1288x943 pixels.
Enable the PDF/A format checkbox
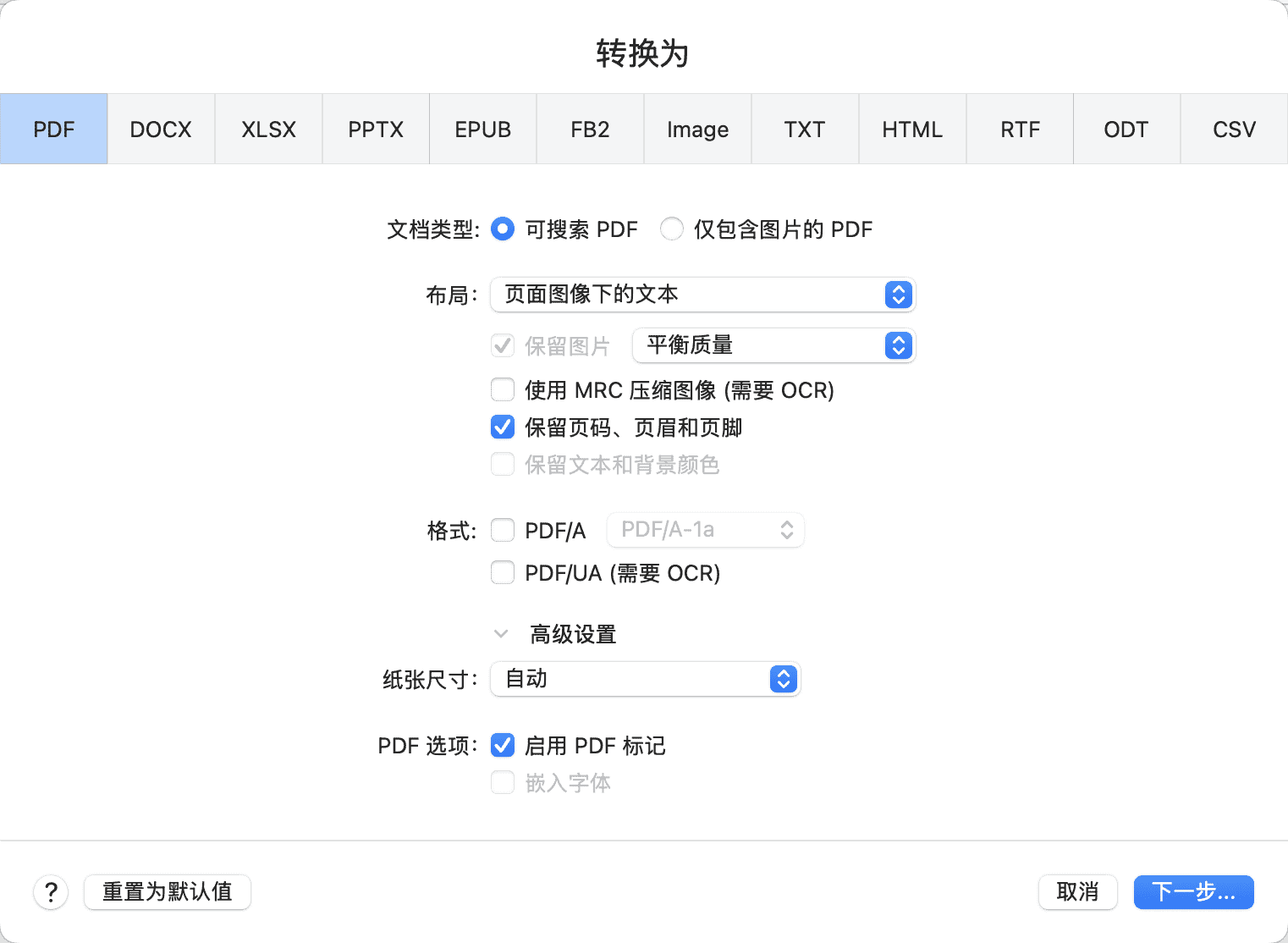pos(502,529)
